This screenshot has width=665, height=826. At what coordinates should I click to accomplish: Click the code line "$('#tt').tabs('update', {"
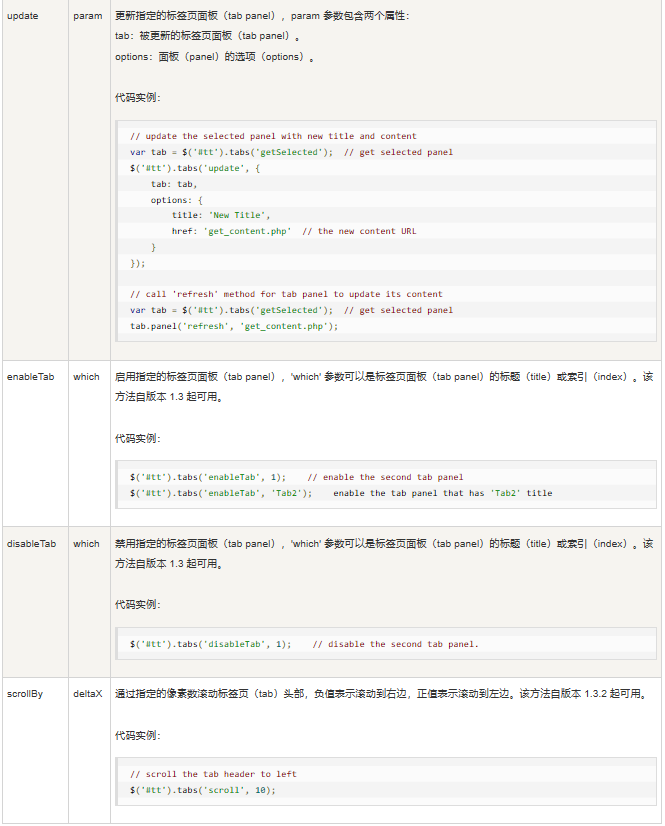click(x=195, y=168)
